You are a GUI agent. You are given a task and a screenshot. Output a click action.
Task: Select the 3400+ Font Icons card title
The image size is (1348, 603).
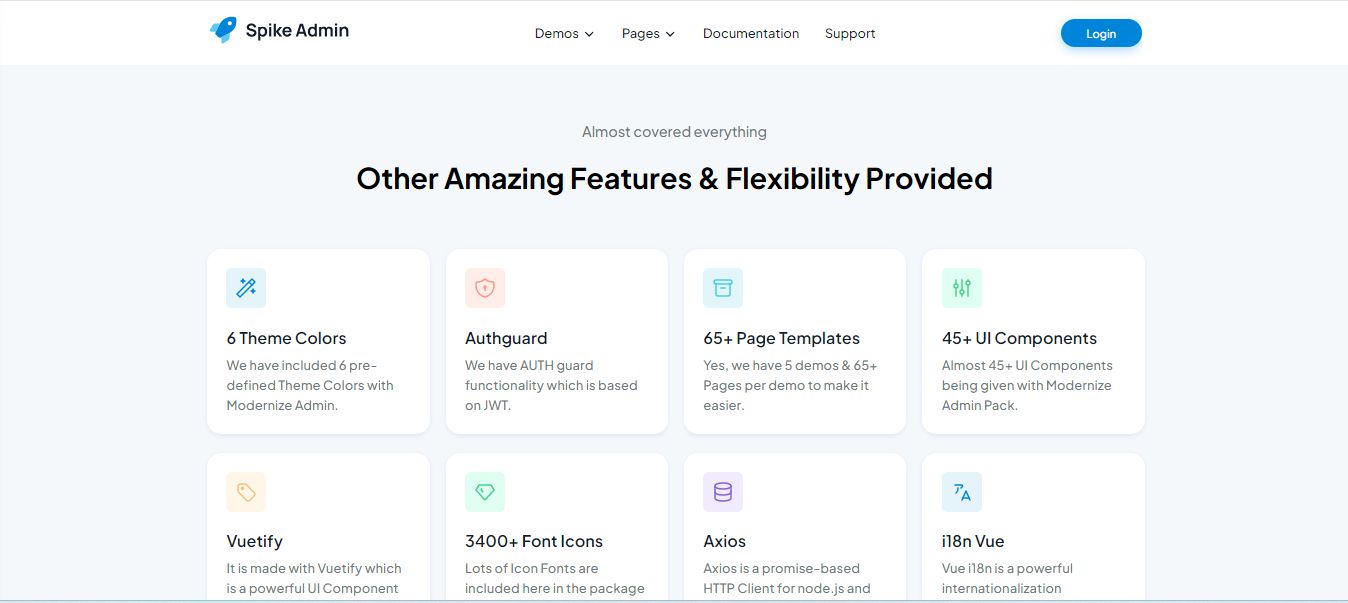pos(534,541)
